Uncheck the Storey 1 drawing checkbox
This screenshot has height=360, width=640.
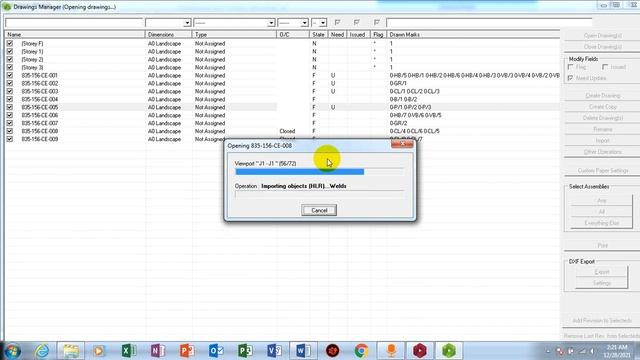coord(10,51)
